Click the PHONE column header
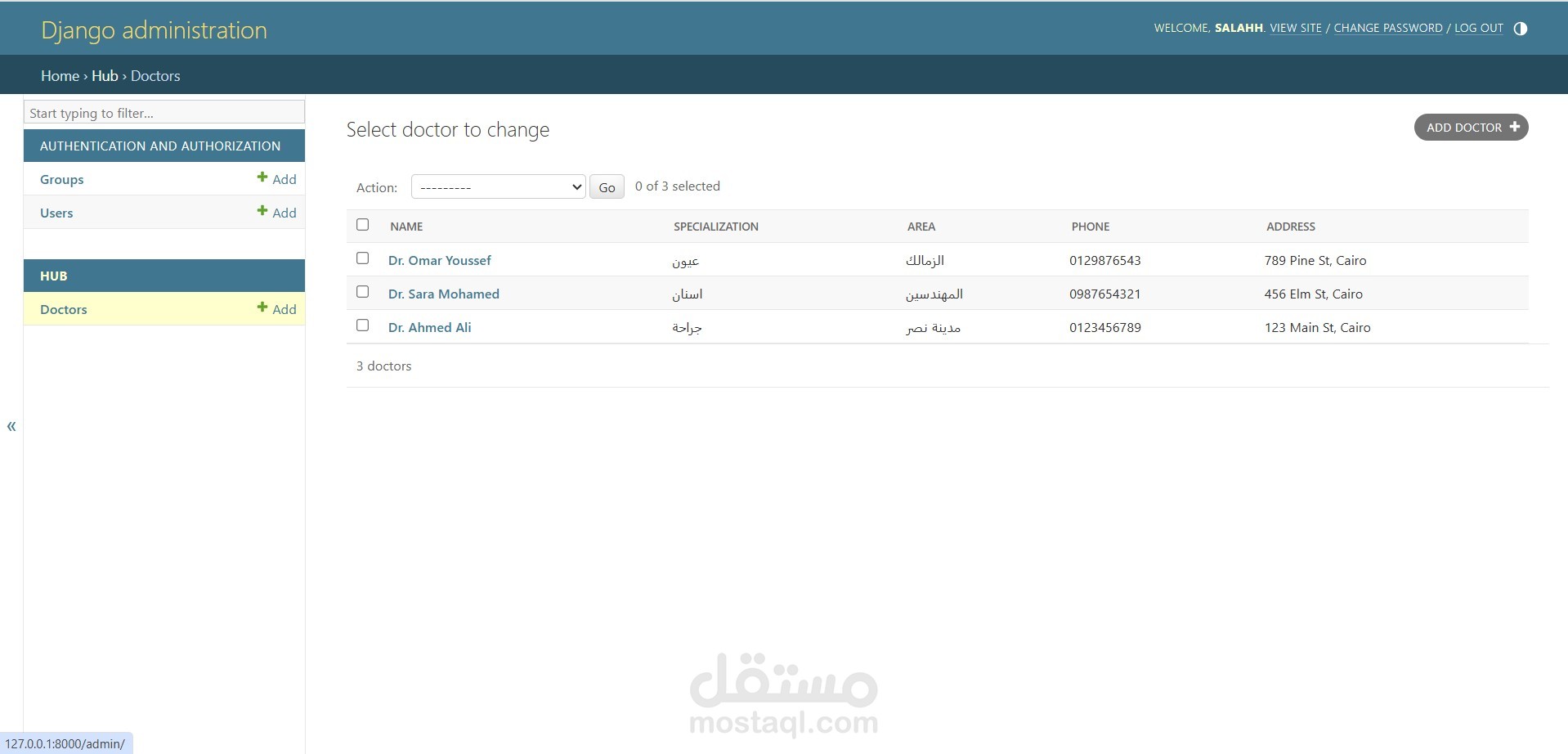1568x754 pixels. [1091, 227]
